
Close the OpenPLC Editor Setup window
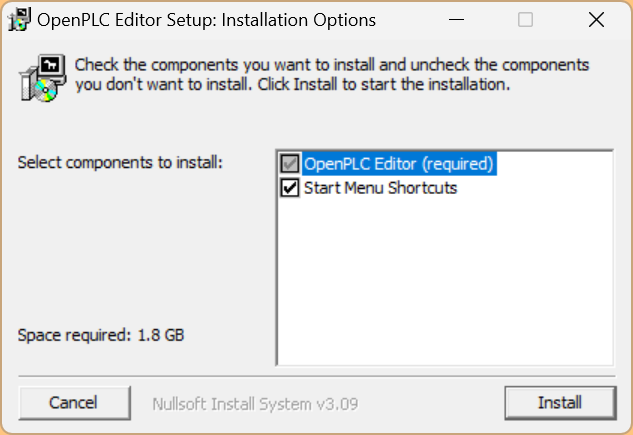tap(596, 20)
